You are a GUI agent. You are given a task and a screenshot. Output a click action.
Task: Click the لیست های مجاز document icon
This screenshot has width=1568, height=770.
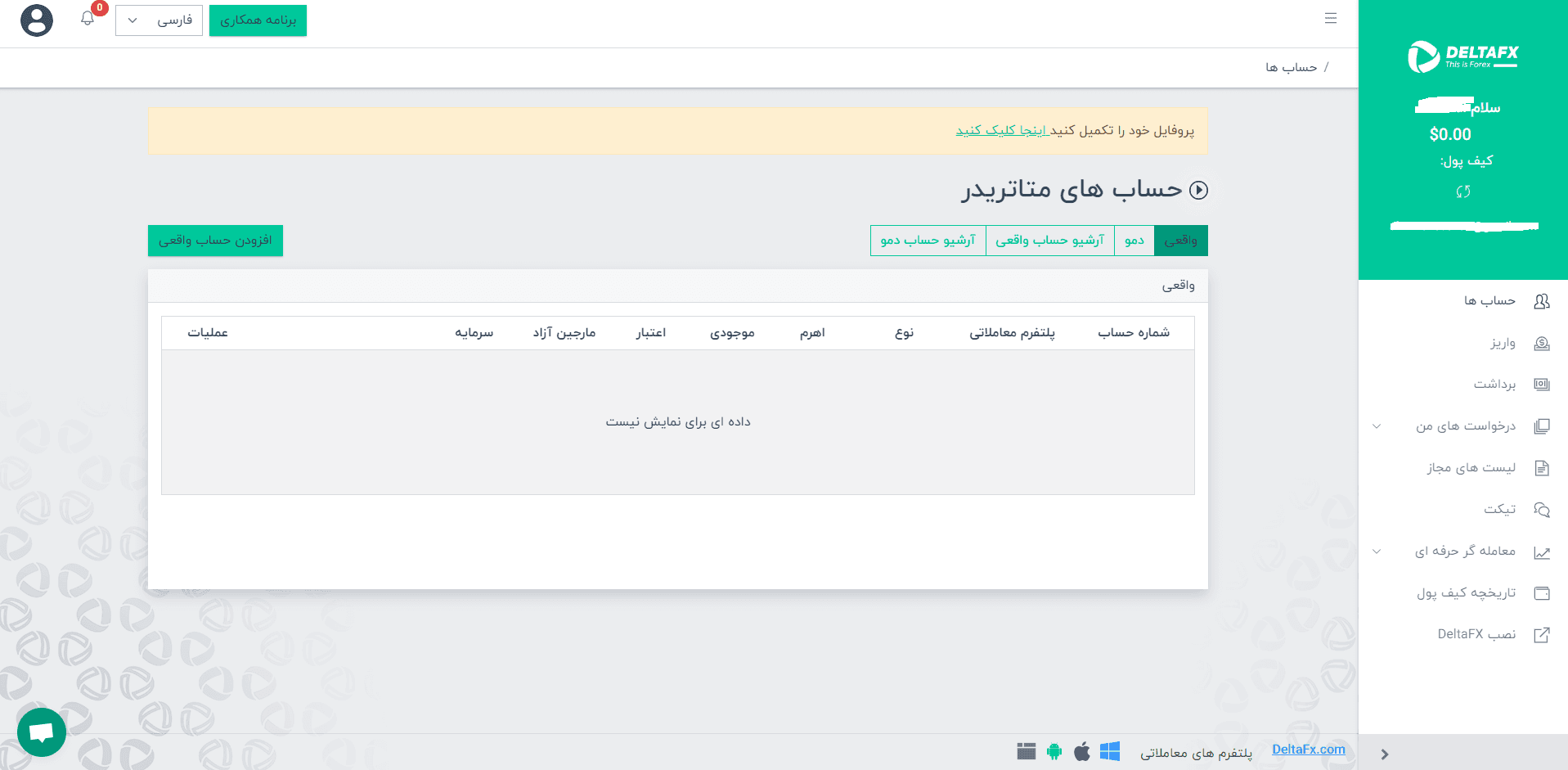coord(1542,468)
